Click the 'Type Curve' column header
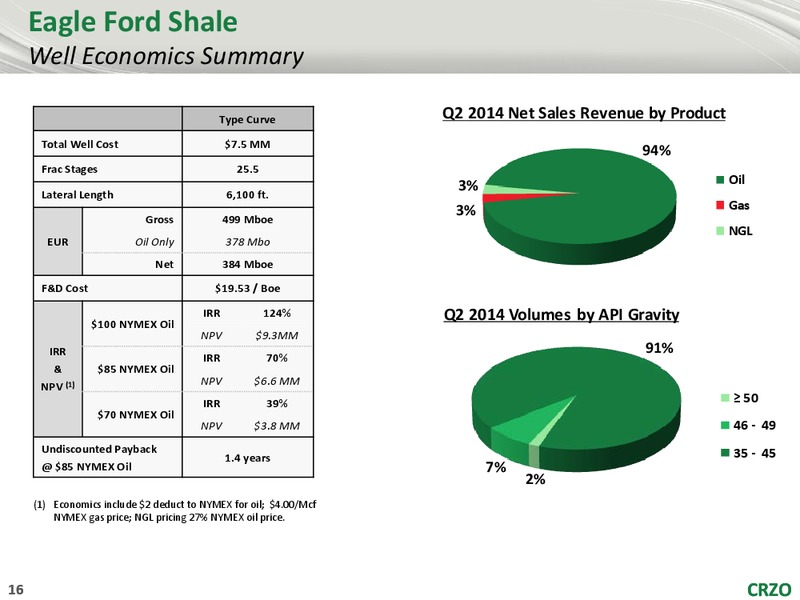 [247, 119]
